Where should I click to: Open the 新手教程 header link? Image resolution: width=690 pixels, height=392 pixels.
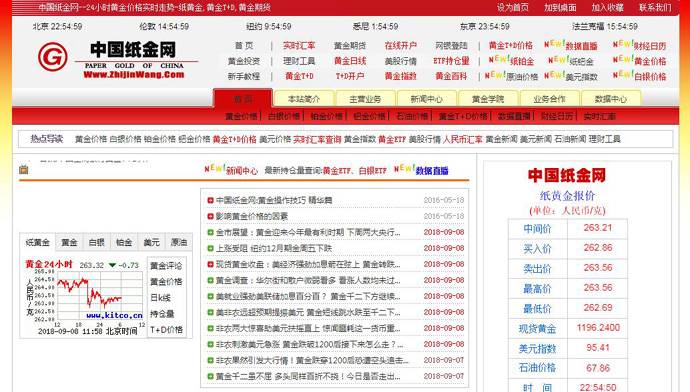(x=244, y=76)
